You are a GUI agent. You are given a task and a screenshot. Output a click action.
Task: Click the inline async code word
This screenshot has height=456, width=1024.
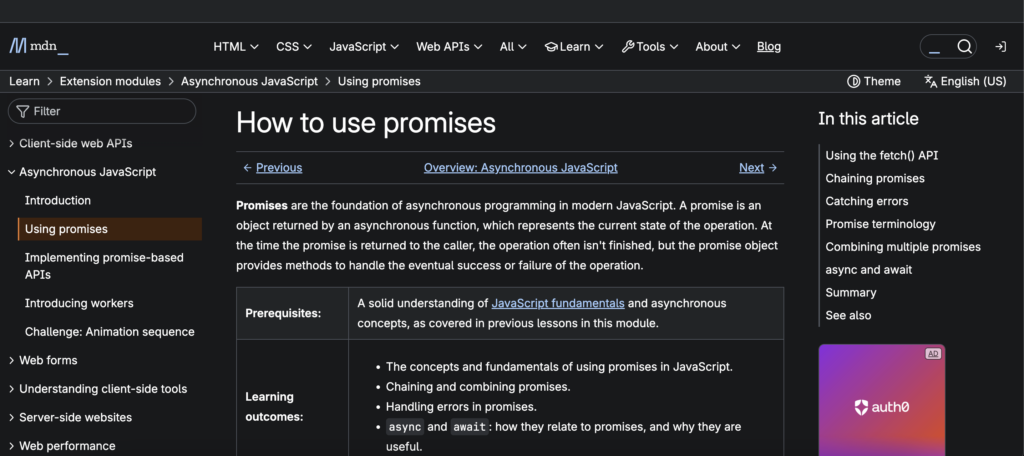pos(405,427)
